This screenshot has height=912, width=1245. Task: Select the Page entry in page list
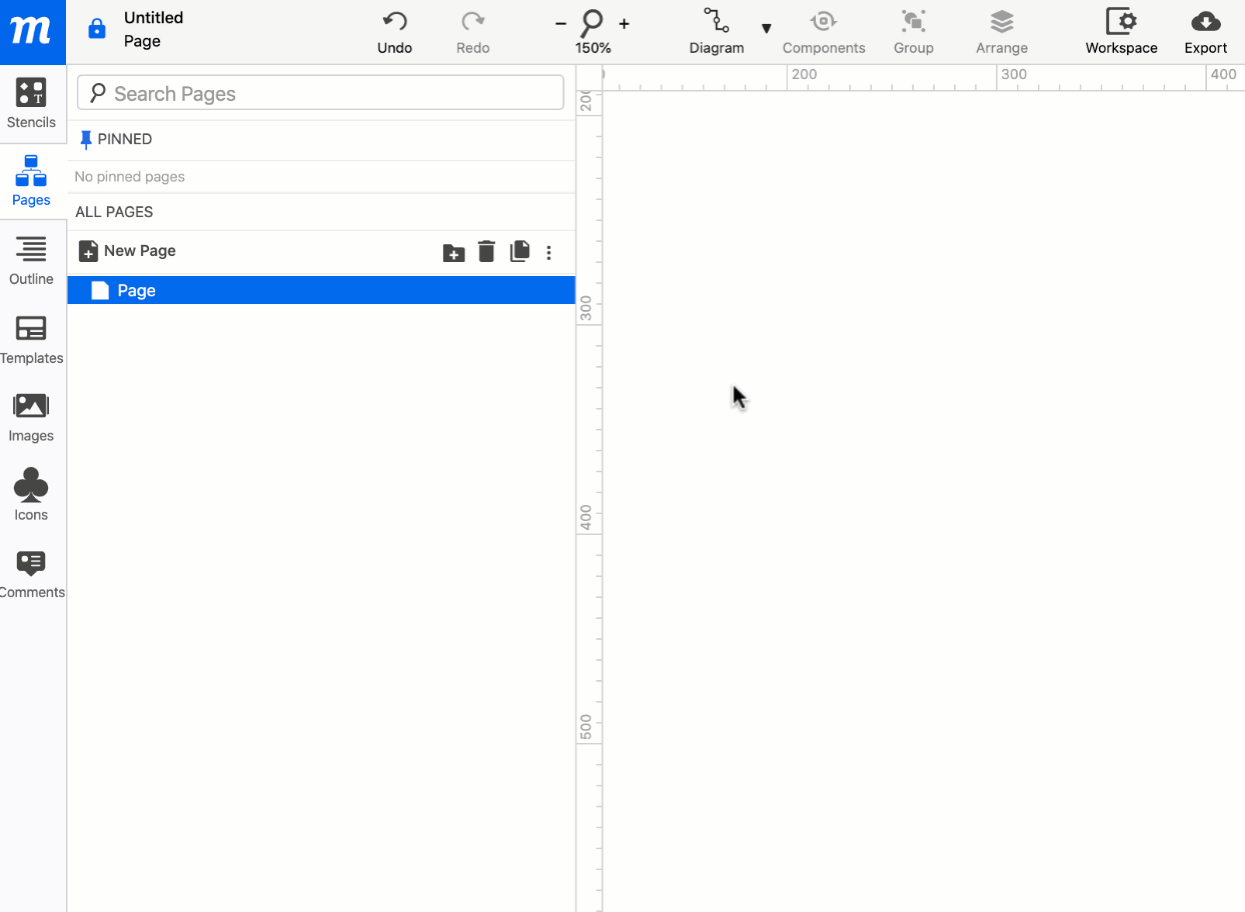coord(137,290)
